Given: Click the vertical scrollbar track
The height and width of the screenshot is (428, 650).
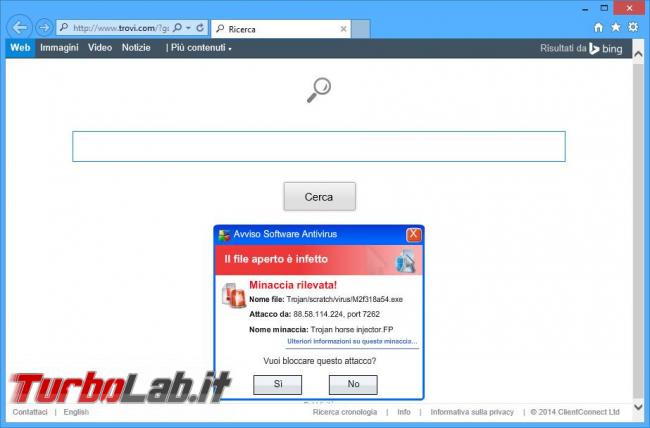Looking at the screenshot, I should (x=638, y=231).
